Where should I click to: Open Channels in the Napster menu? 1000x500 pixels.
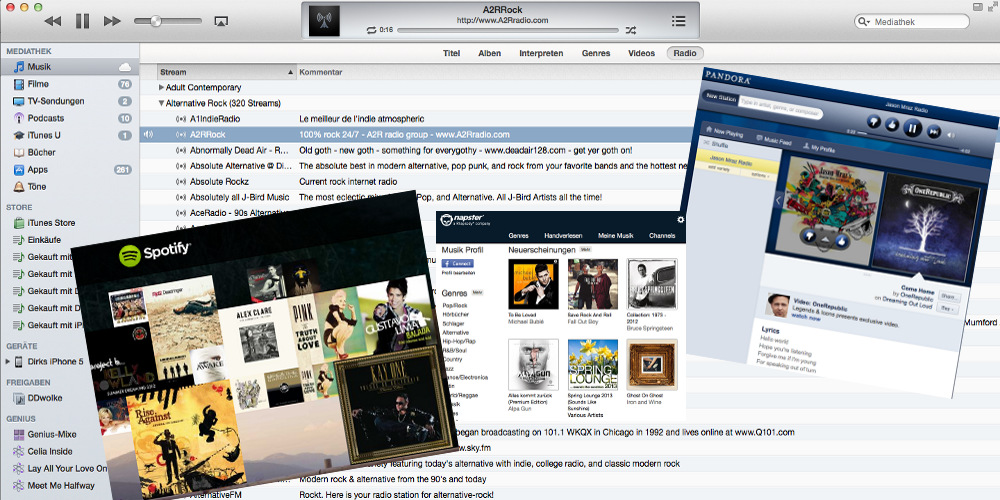click(662, 235)
